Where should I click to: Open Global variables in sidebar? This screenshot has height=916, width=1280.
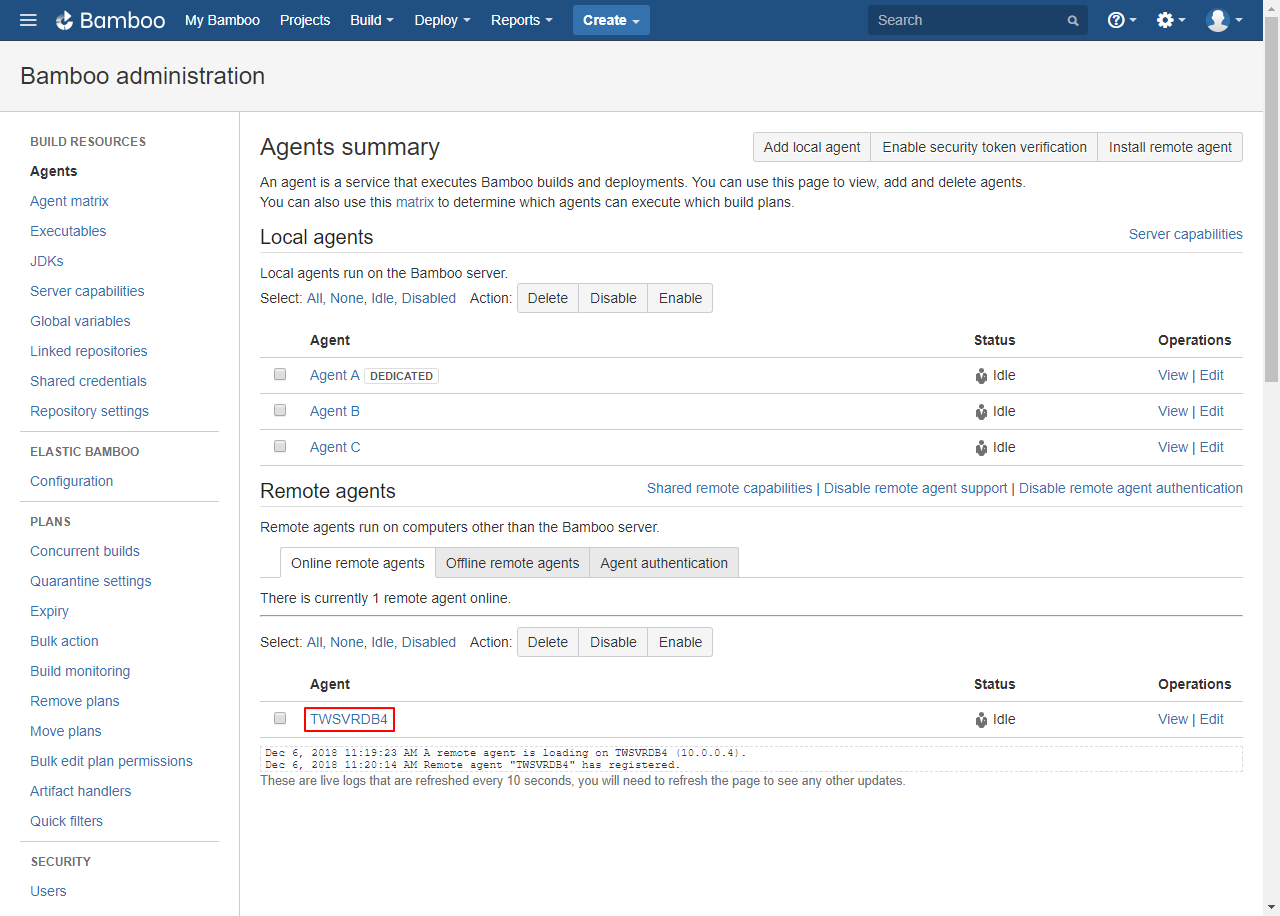(x=80, y=321)
